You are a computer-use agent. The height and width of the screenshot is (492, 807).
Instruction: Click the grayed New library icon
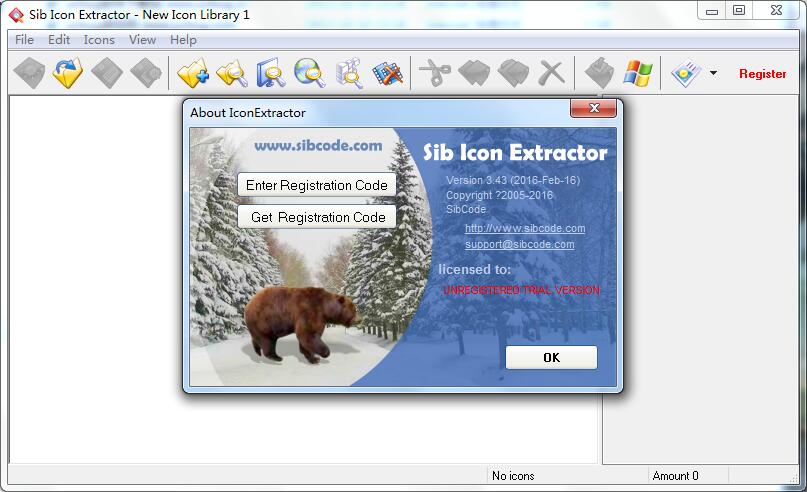pyautogui.click(x=29, y=73)
